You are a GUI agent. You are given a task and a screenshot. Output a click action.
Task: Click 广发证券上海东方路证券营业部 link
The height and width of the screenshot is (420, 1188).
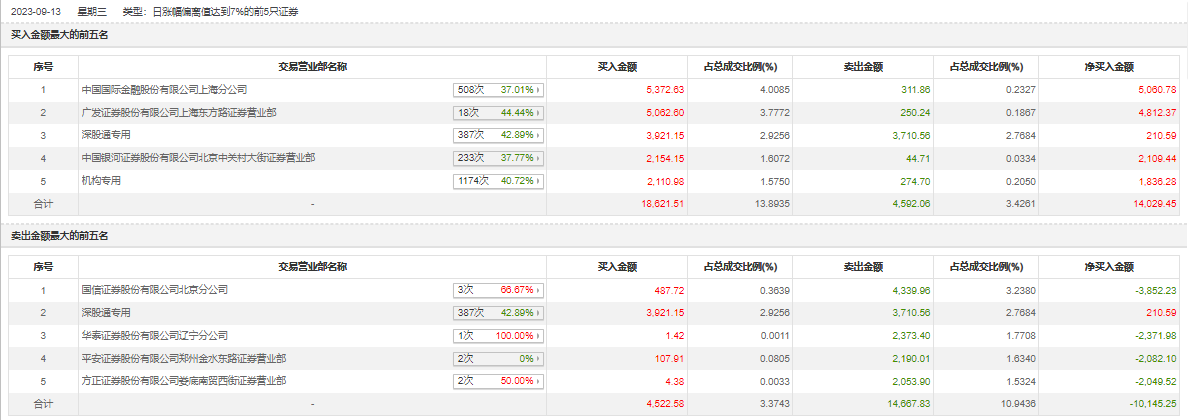click(x=179, y=113)
